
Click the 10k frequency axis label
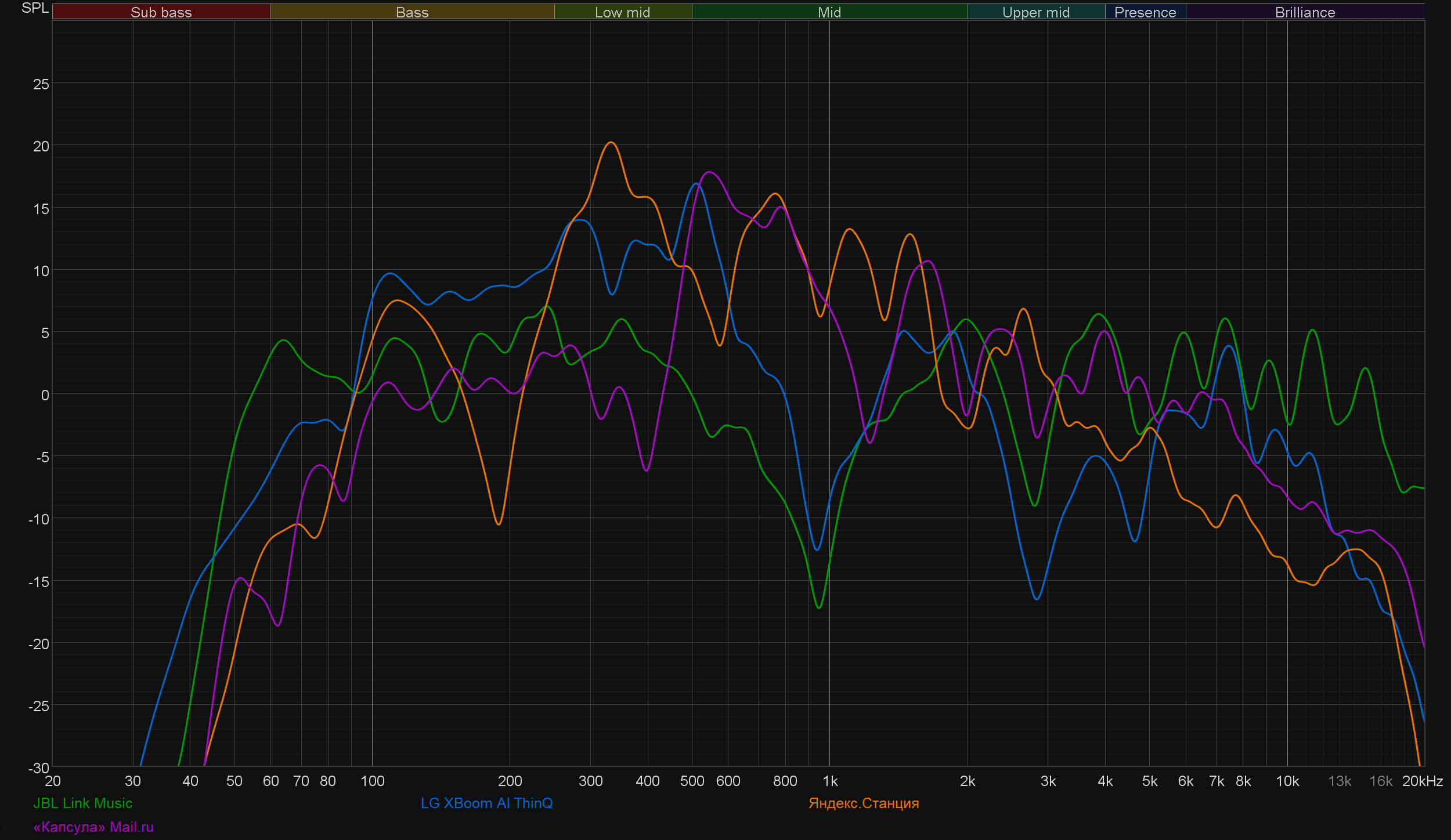(x=1287, y=781)
